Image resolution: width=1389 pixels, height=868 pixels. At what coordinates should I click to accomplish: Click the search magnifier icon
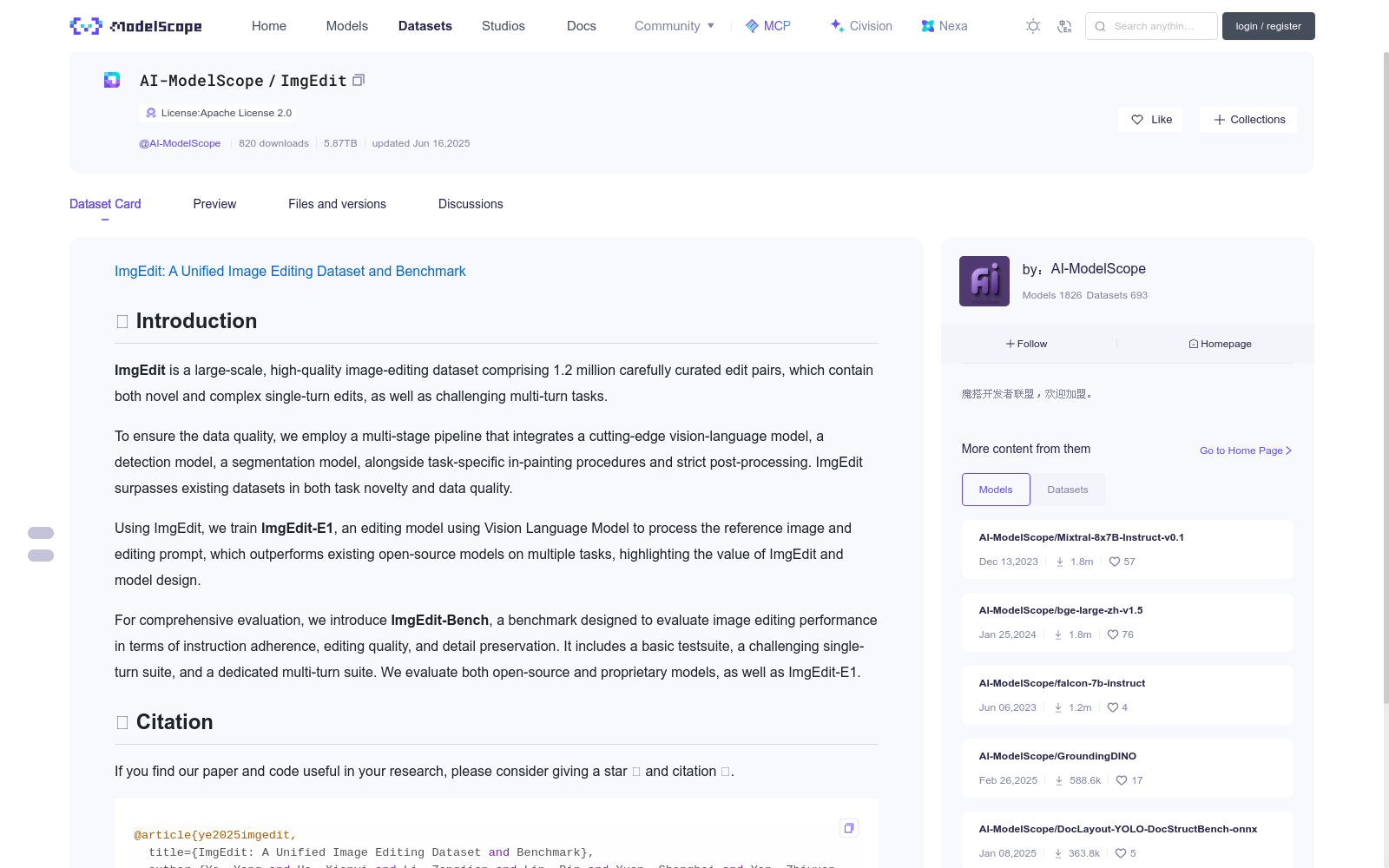point(1100,26)
